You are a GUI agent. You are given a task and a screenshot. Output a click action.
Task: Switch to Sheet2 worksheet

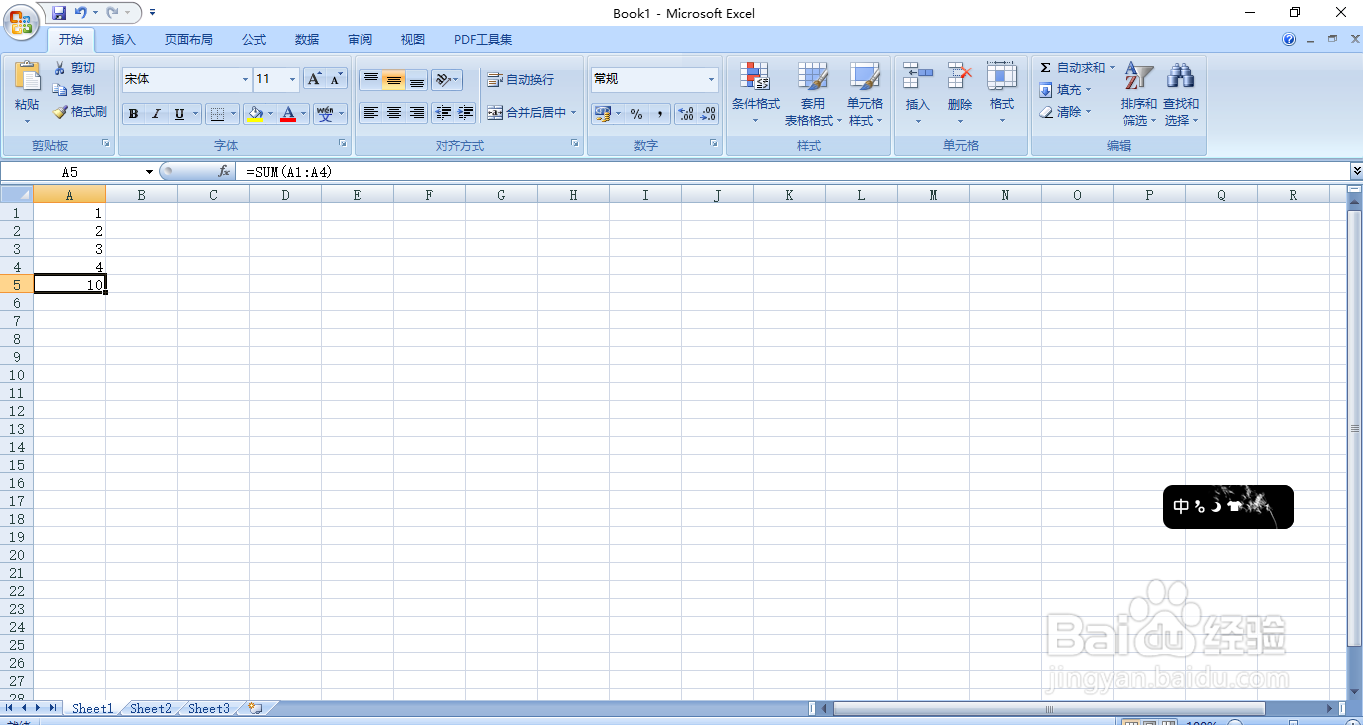(151, 708)
